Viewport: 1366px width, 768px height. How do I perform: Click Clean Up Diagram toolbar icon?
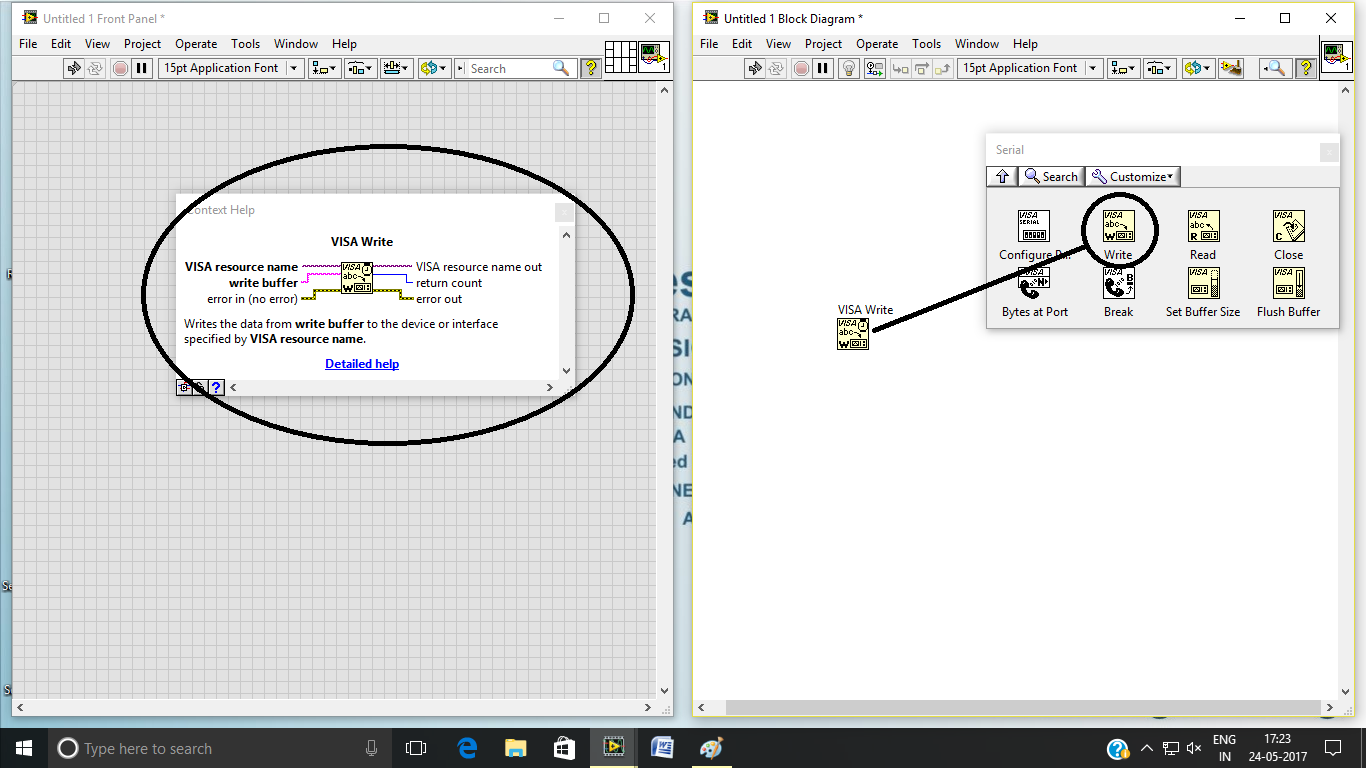click(x=1231, y=68)
